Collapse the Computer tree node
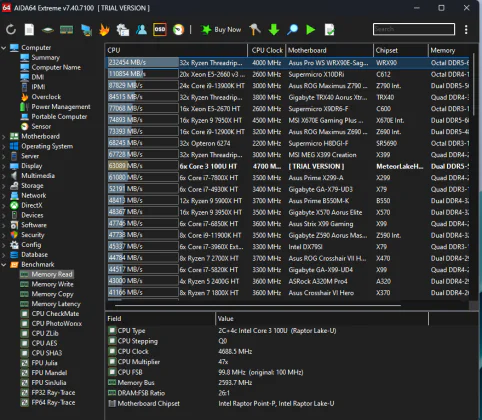 pyautogui.click(x=4, y=48)
